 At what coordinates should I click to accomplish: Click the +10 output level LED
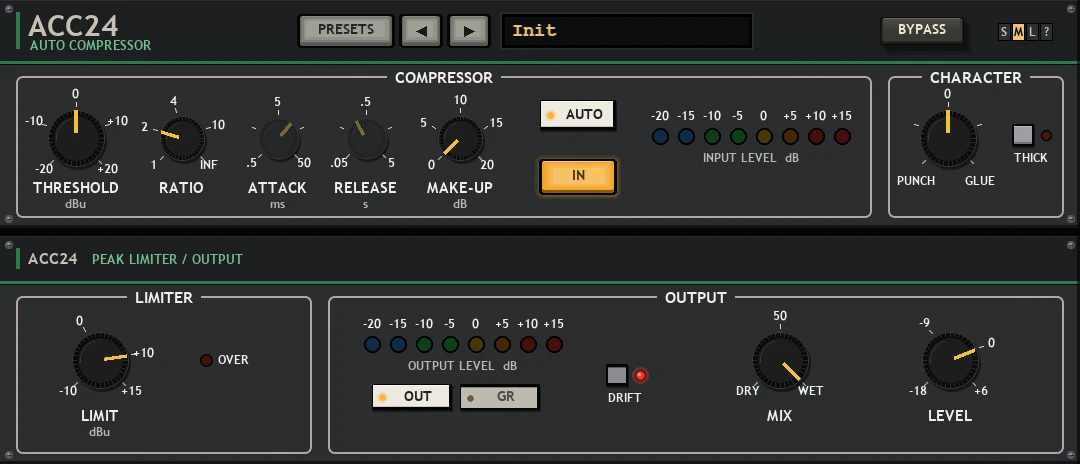[528, 344]
